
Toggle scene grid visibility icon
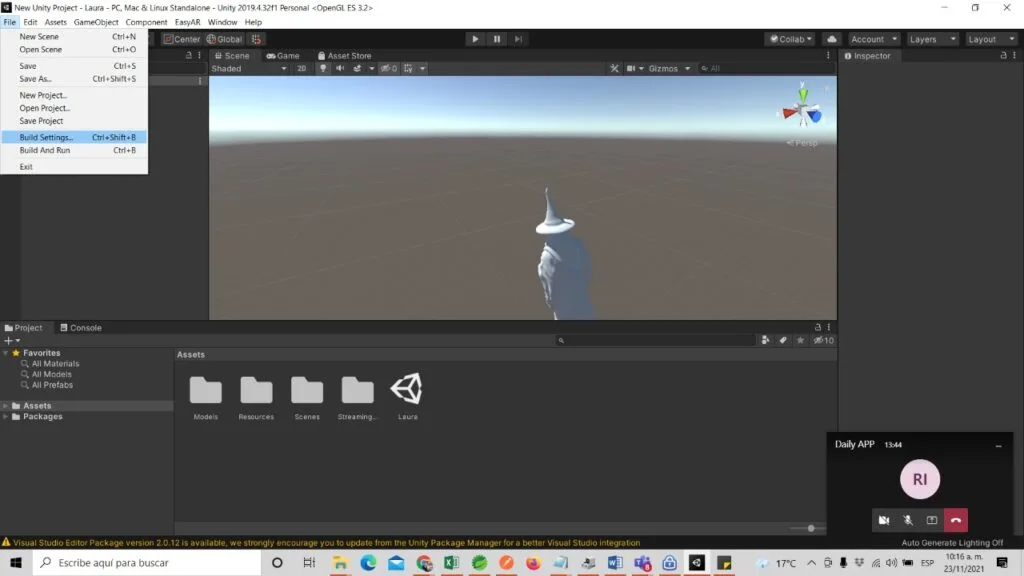(x=408, y=69)
